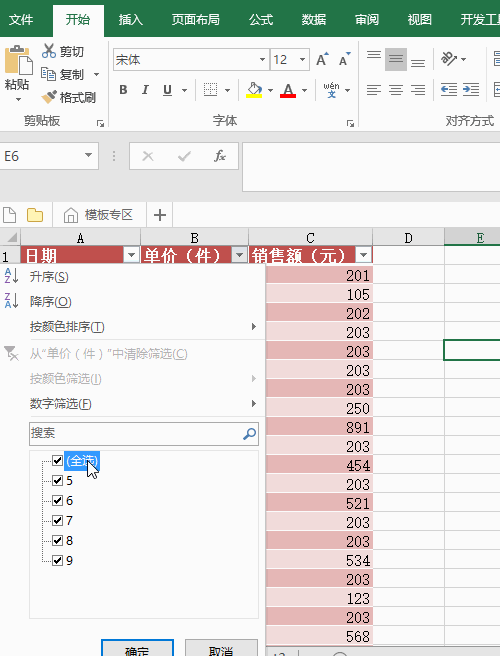Viewport: 500px width, 656px height.
Task: Align text right
Action: tap(418, 90)
